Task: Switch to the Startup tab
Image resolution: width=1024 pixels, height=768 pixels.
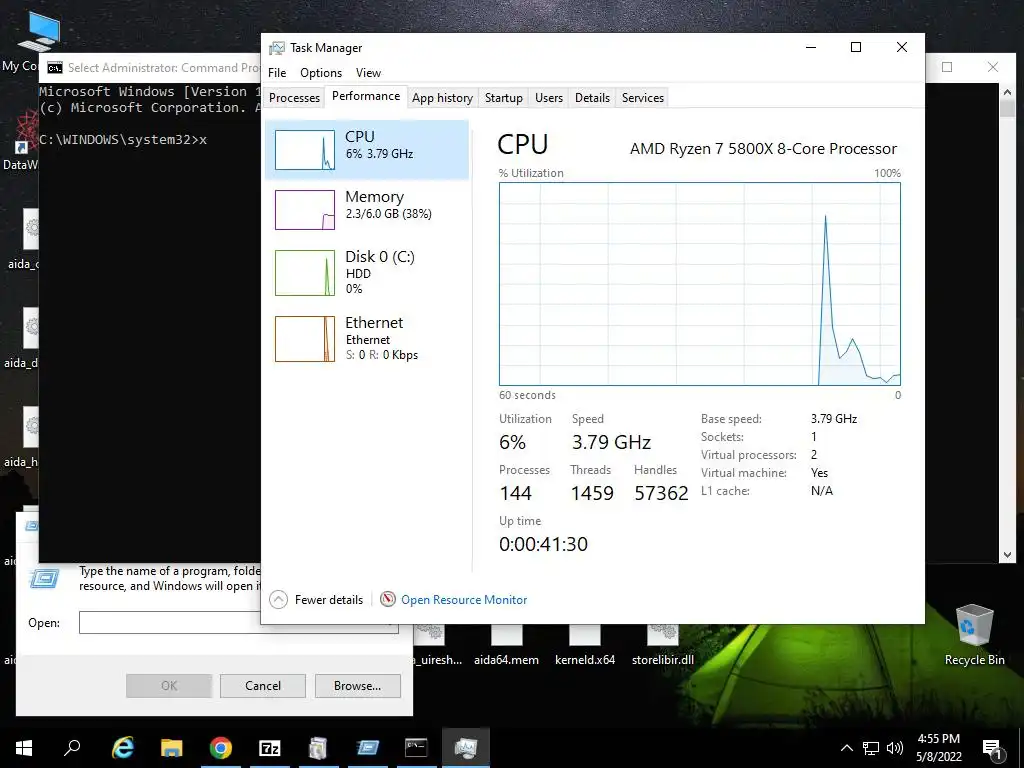Action: (x=504, y=98)
